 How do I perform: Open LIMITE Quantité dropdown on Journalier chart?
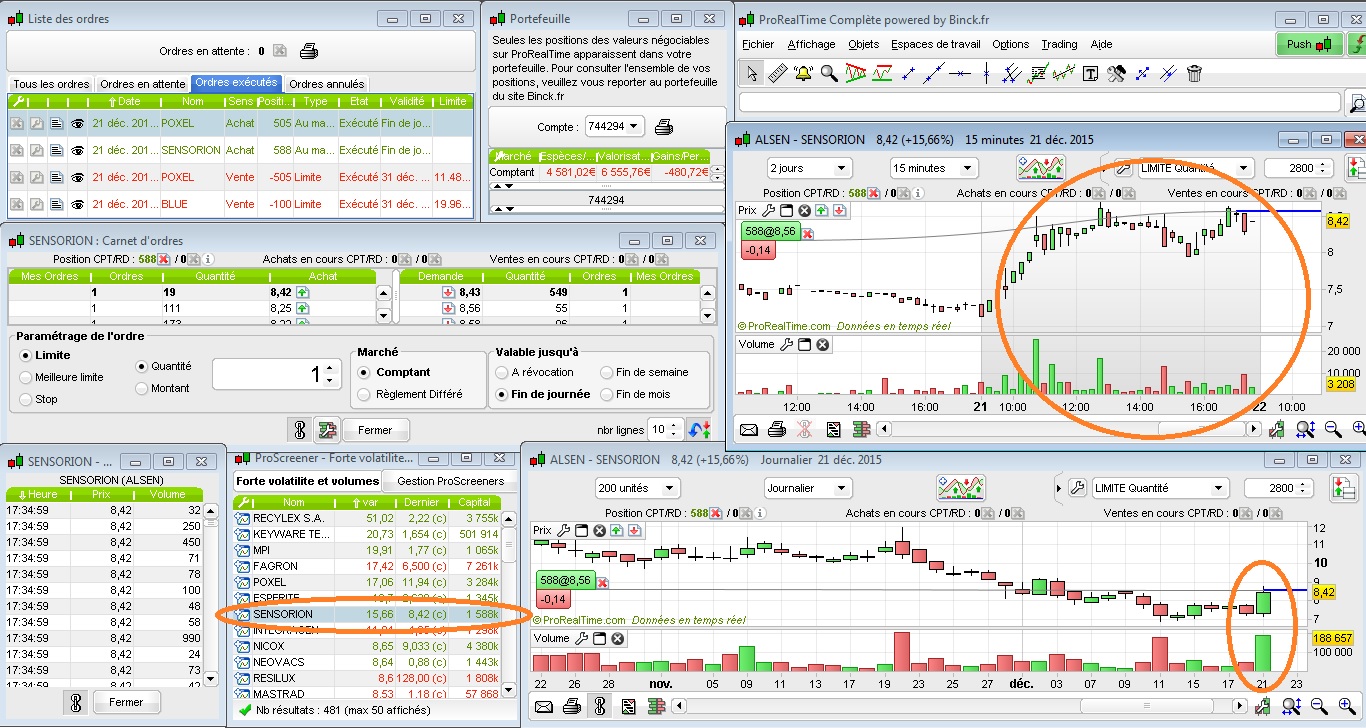click(1162, 488)
